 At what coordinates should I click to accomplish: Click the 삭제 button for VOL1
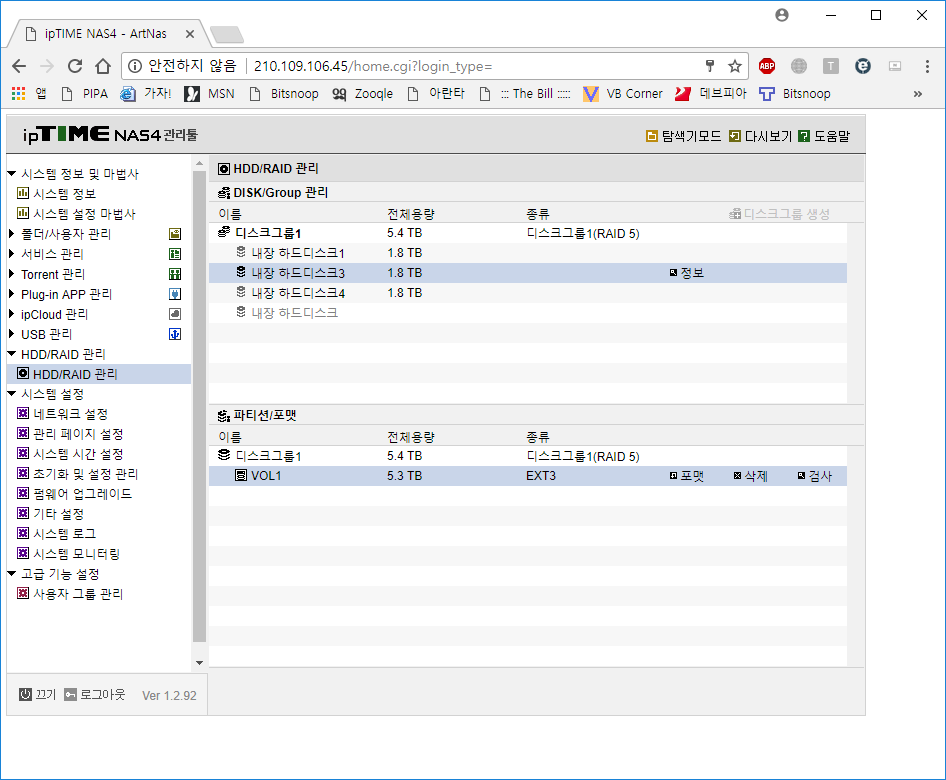751,476
